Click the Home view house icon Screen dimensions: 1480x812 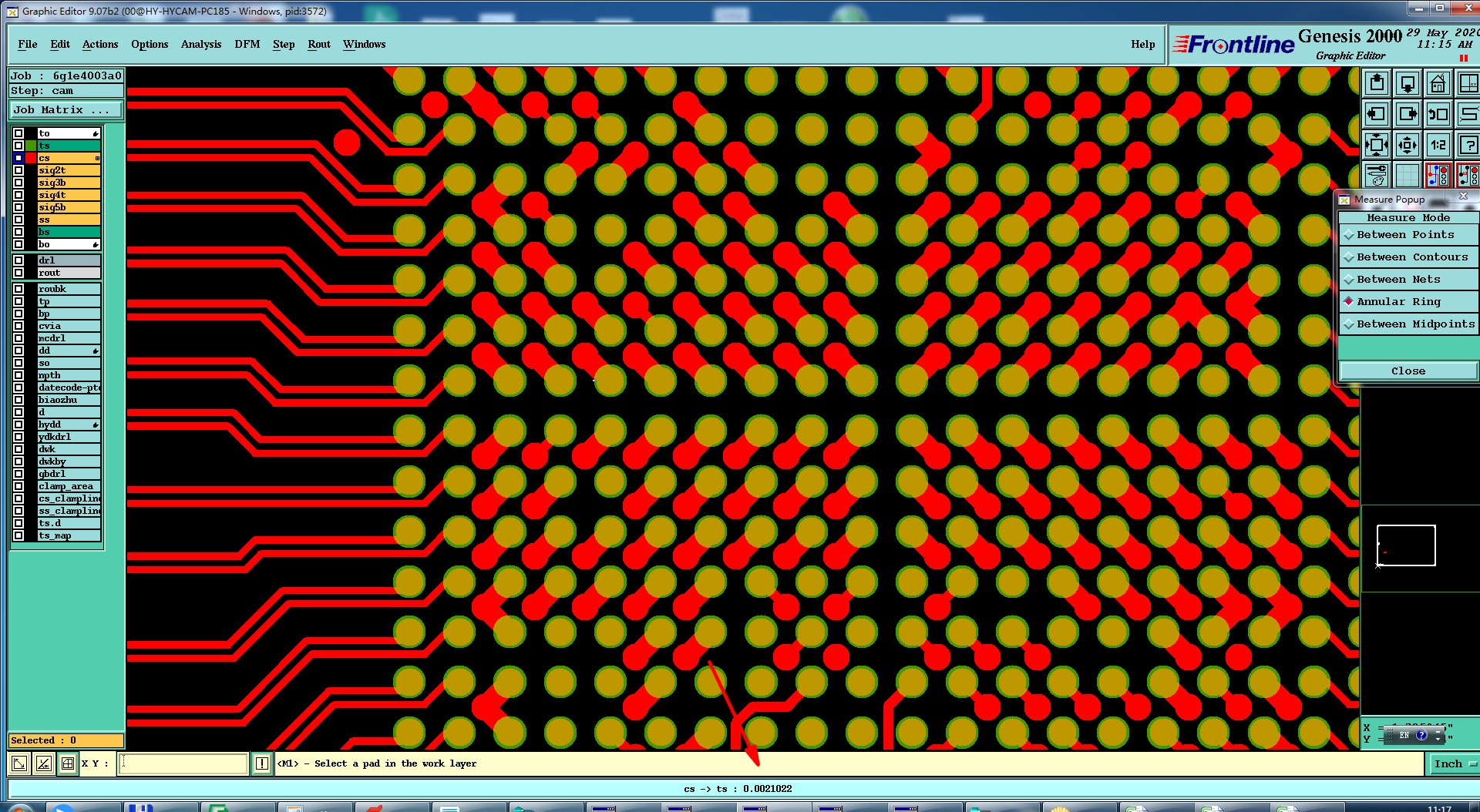pyautogui.click(x=1438, y=83)
